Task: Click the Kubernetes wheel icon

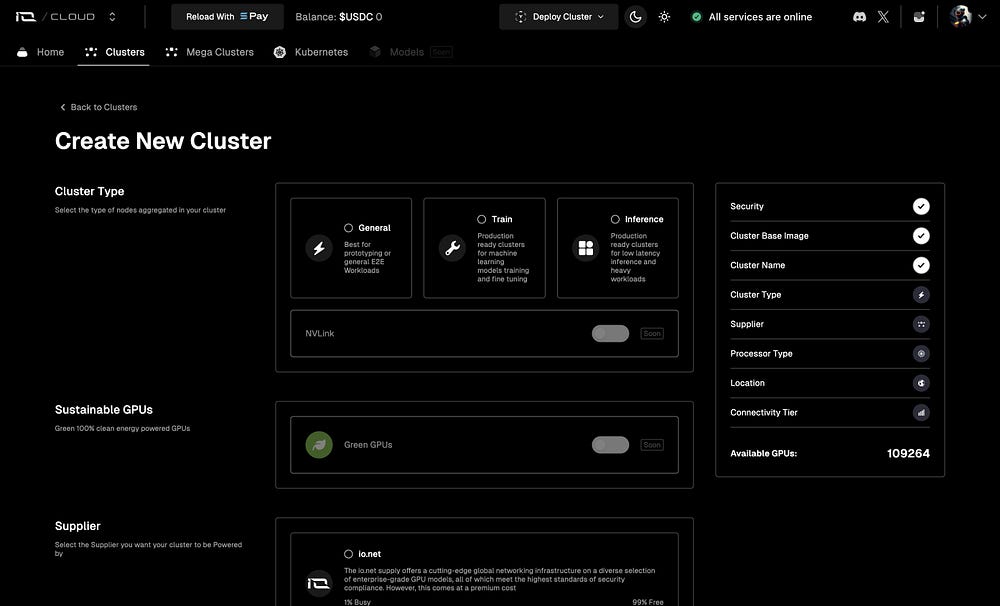Action: click(x=279, y=52)
